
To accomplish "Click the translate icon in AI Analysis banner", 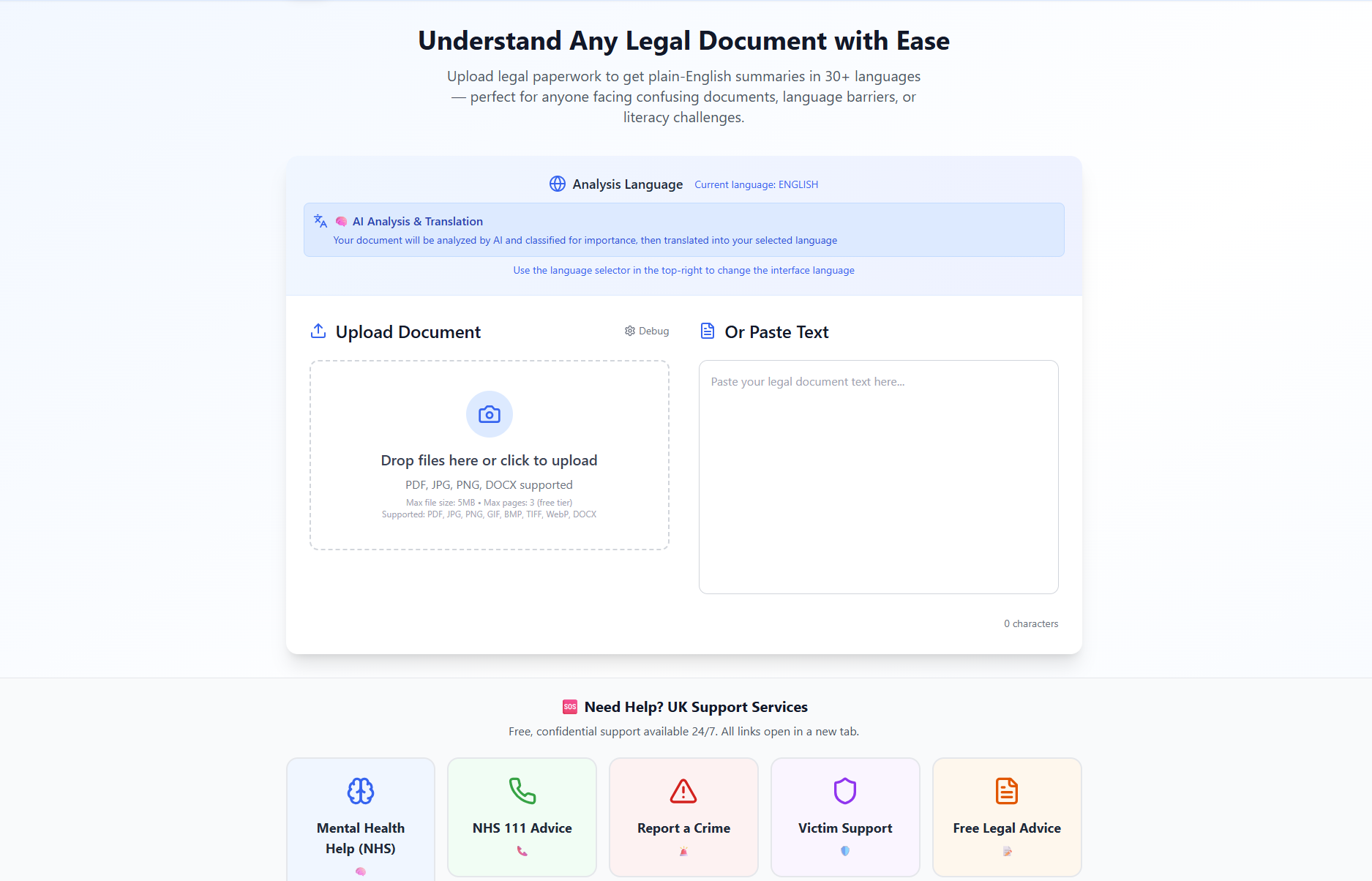I will [320, 220].
